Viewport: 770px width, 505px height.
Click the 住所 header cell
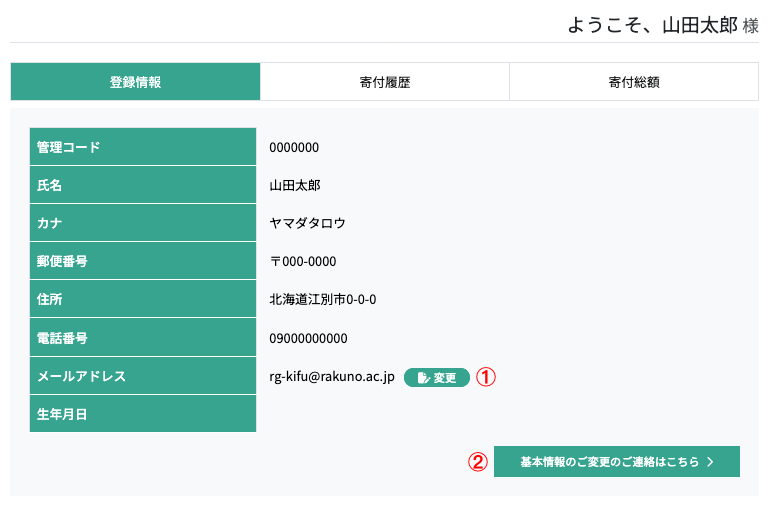[143, 299]
